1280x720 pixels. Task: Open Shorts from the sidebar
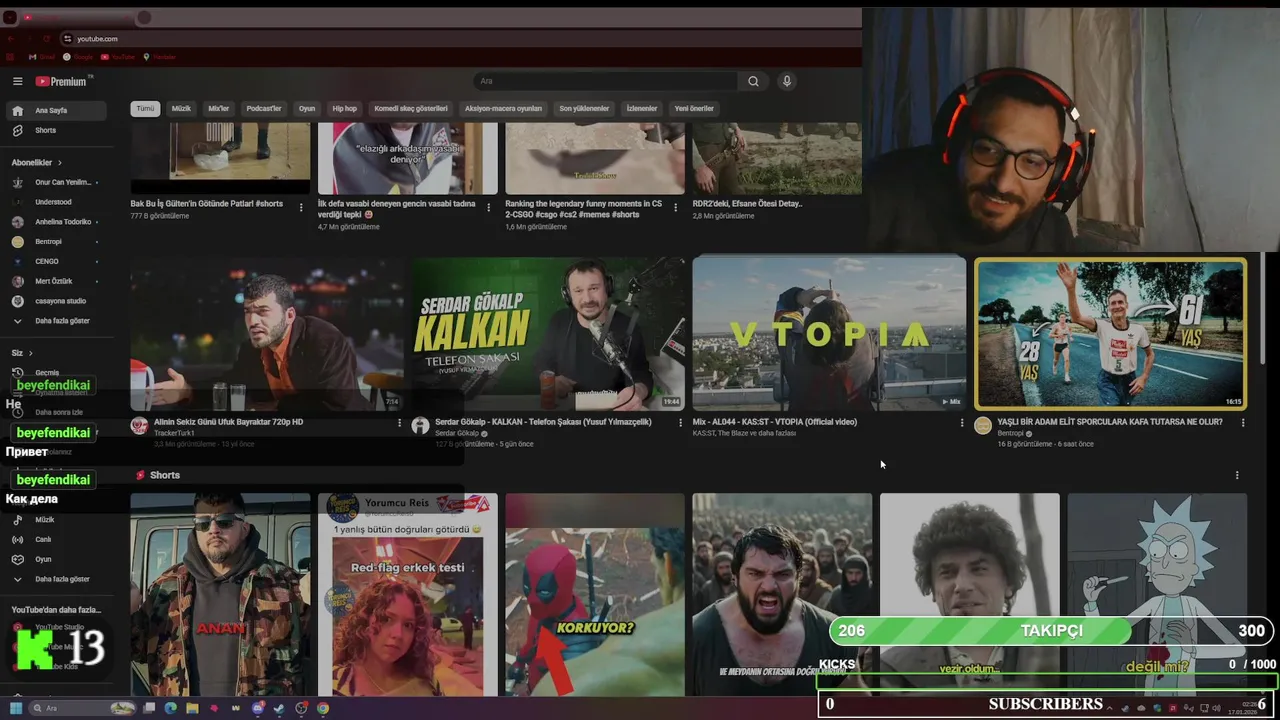[58, 130]
